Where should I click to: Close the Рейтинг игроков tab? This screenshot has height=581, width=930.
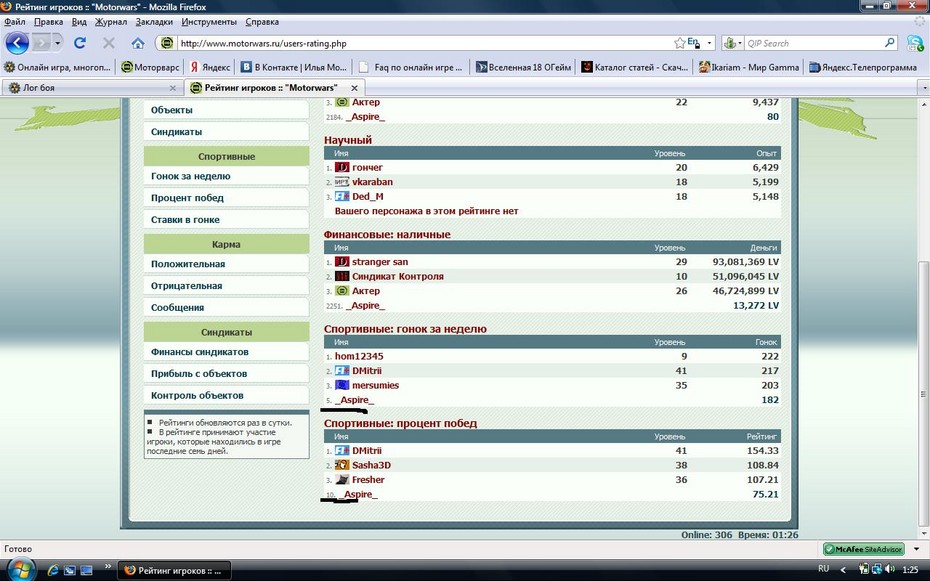[x=354, y=88]
